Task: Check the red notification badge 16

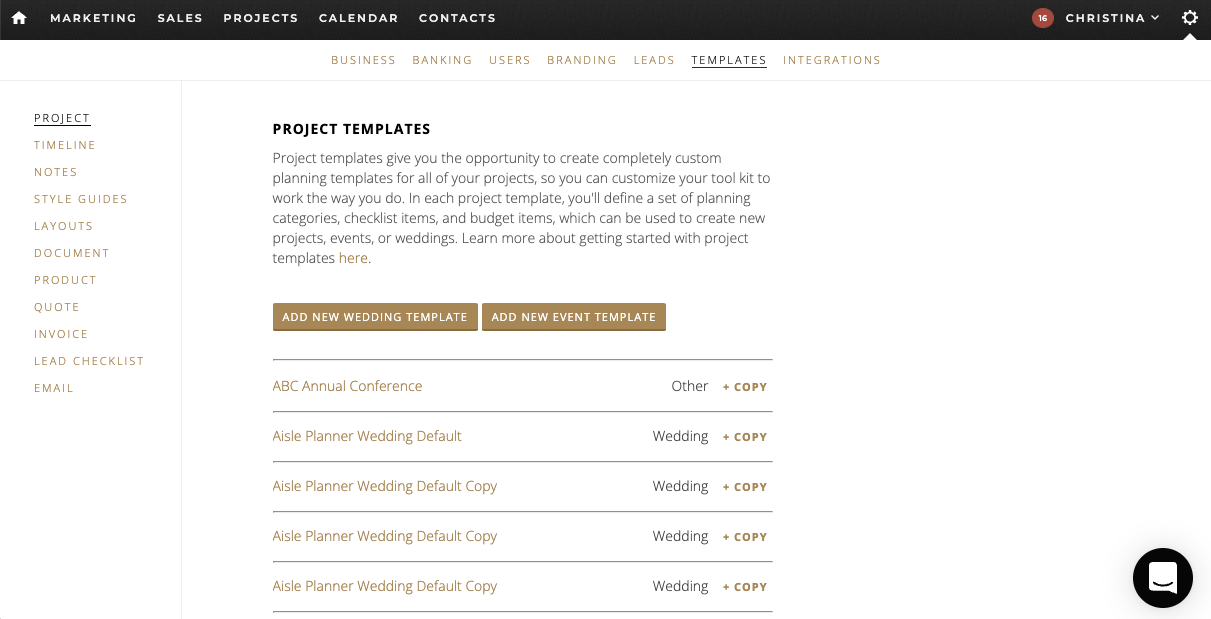Action: (1043, 18)
